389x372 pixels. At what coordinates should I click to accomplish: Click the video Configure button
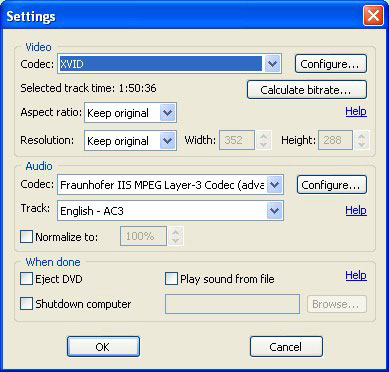(331, 64)
